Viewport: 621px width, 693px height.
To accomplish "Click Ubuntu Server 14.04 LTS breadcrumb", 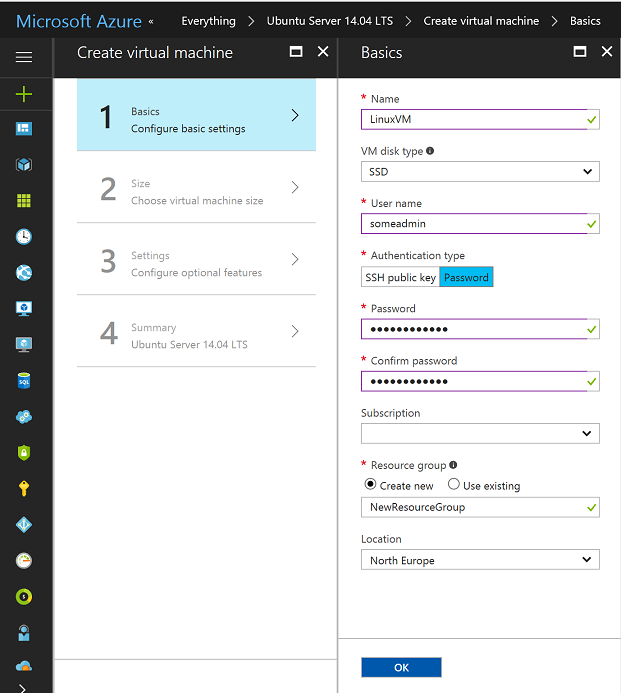I will tap(330, 21).
